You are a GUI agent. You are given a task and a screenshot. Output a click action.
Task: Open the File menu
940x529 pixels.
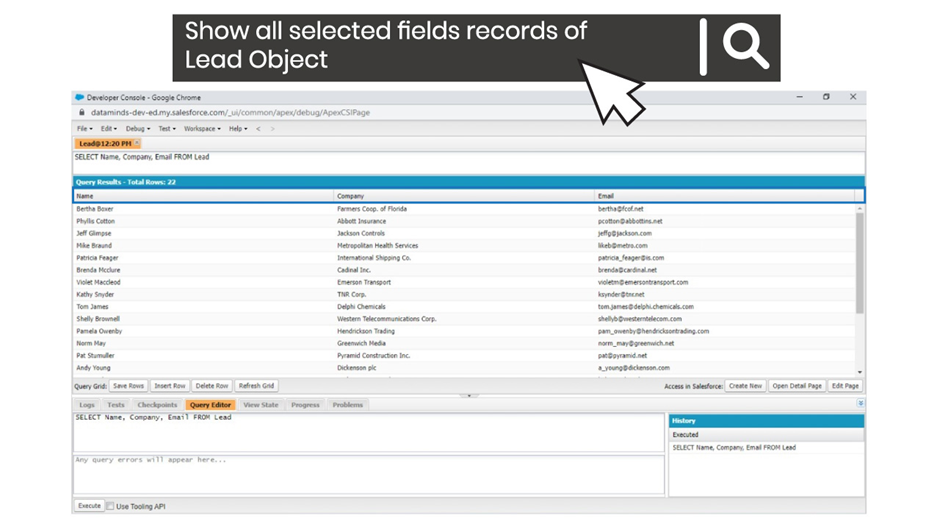pos(85,128)
